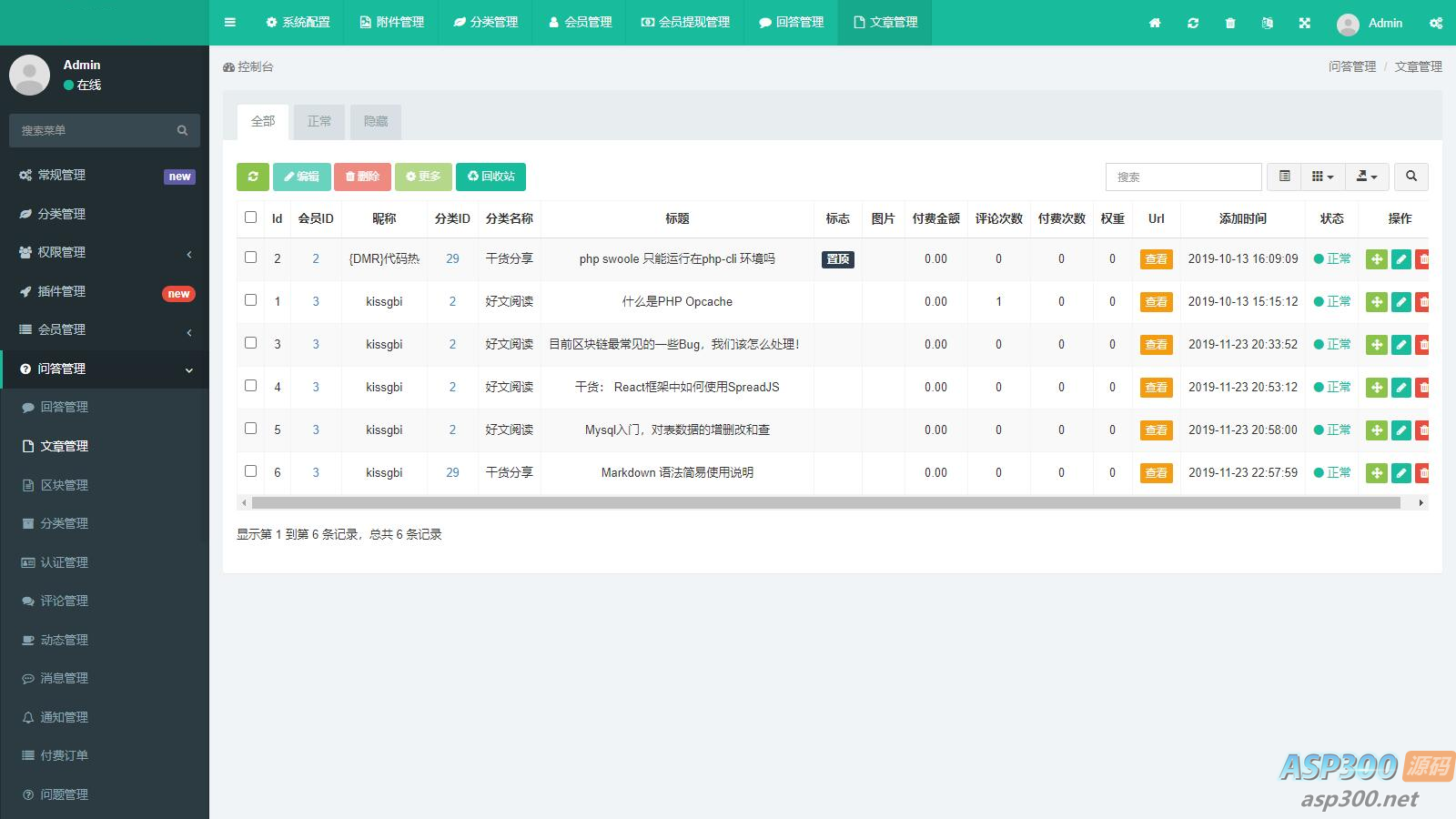Open the columns visibility dropdown
Viewport: 1456px width, 819px height.
pyautogui.click(x=1322, y=177)
